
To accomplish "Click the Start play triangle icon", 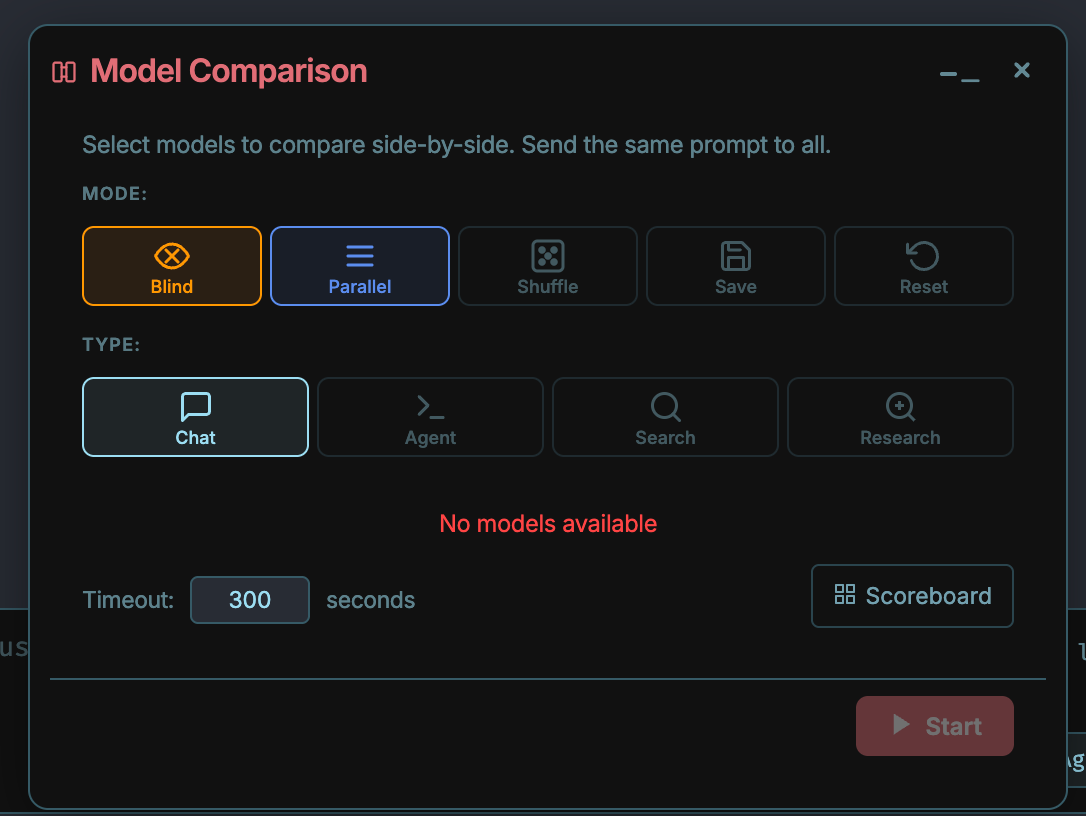I will (x=900, y=725).
